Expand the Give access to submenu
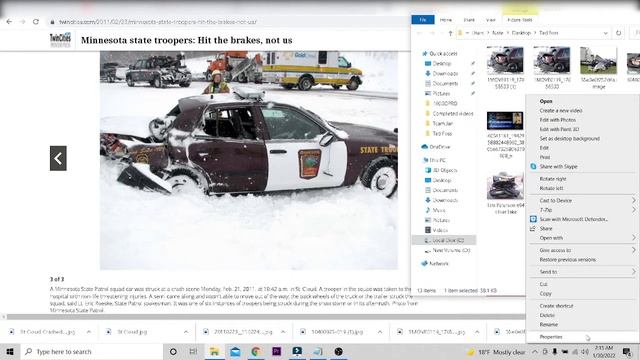Screen dimensions: 640x360 [x=583, y=250]
